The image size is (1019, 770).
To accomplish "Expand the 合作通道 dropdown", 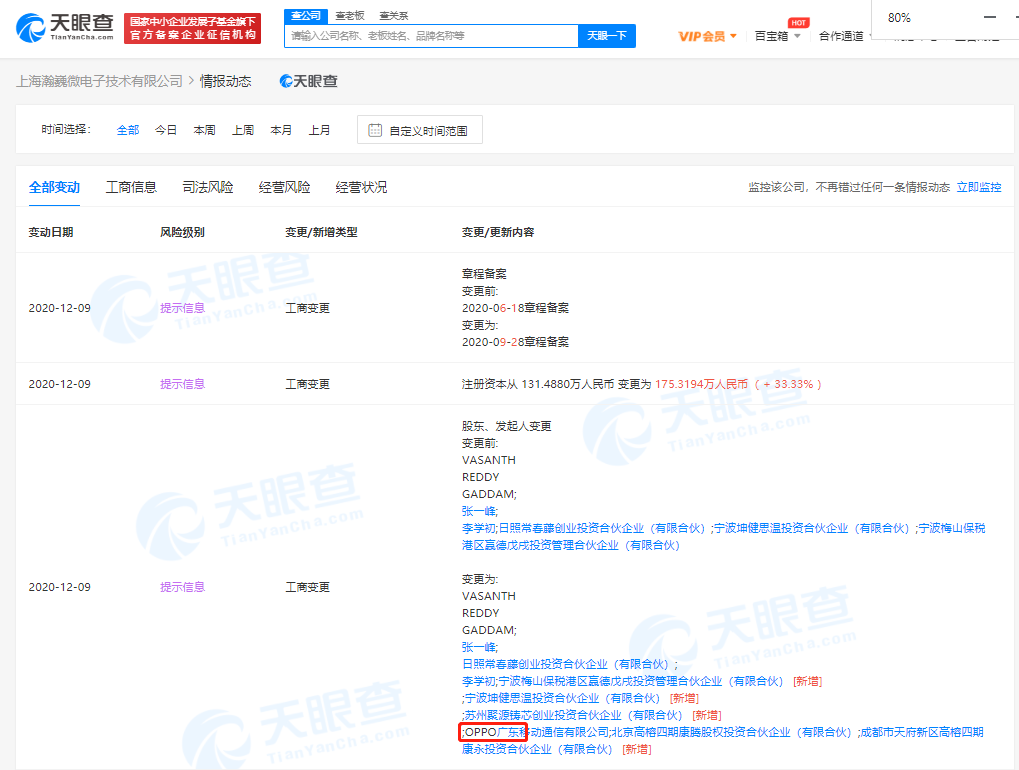I will coord(845,36).
